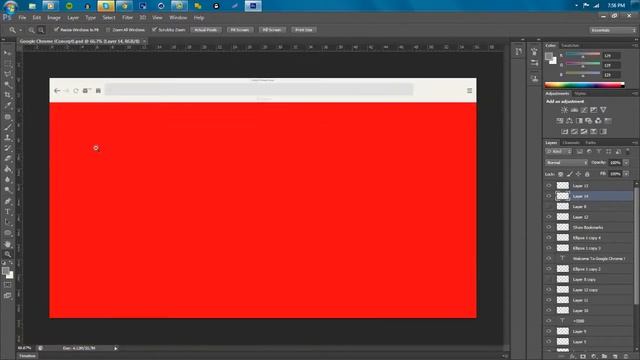
Task: Click the Fit Screen button
Action: click(x=240, y=30)
